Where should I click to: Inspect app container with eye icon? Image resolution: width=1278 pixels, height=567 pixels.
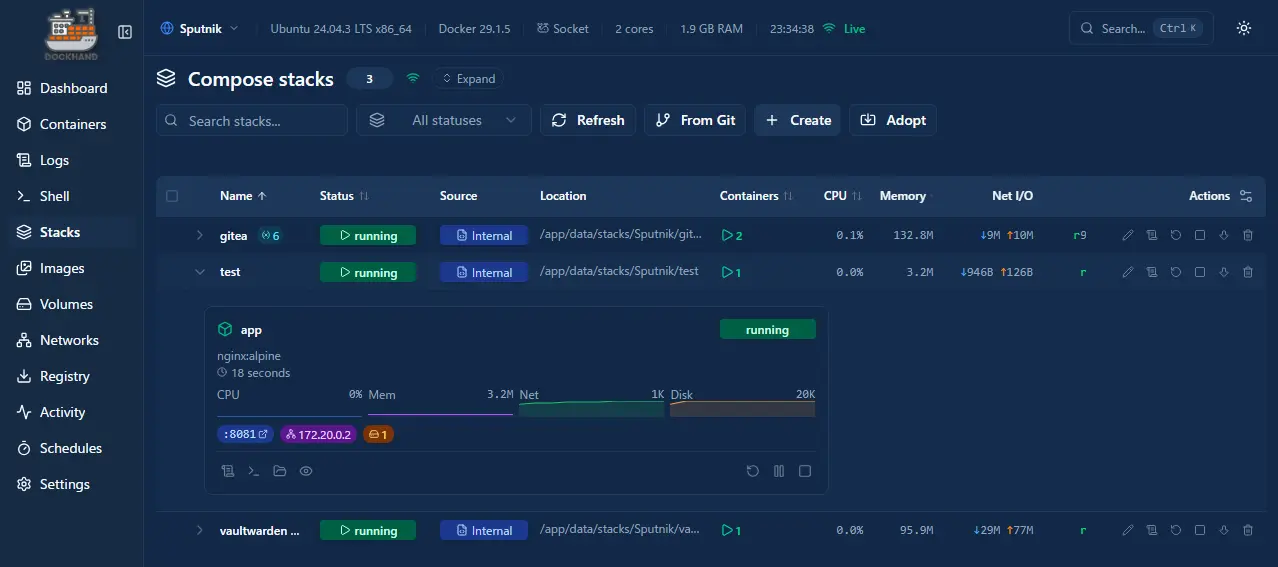coord(306,471)
